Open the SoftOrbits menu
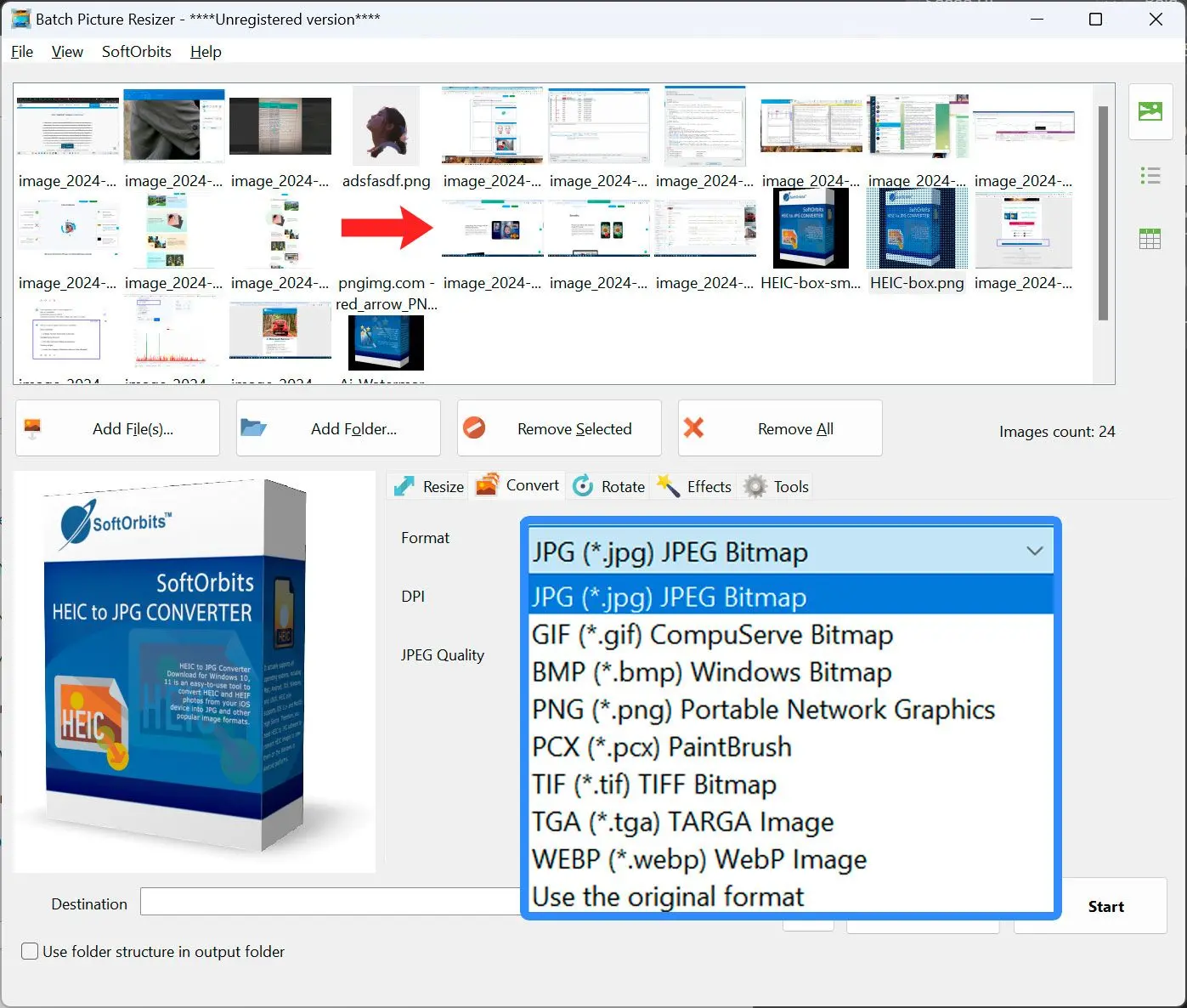The image size is (1187, 1008). 137,52
